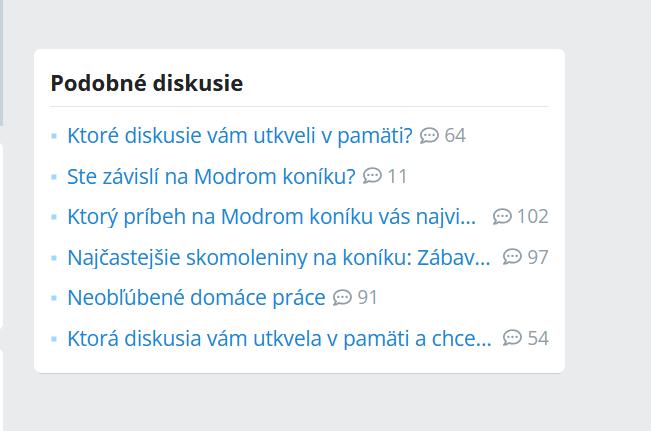Click the 'Podobné diskusie' heading
Viewport: 651px width, 431px height.
pyautogui.click(x=146, y=83)
